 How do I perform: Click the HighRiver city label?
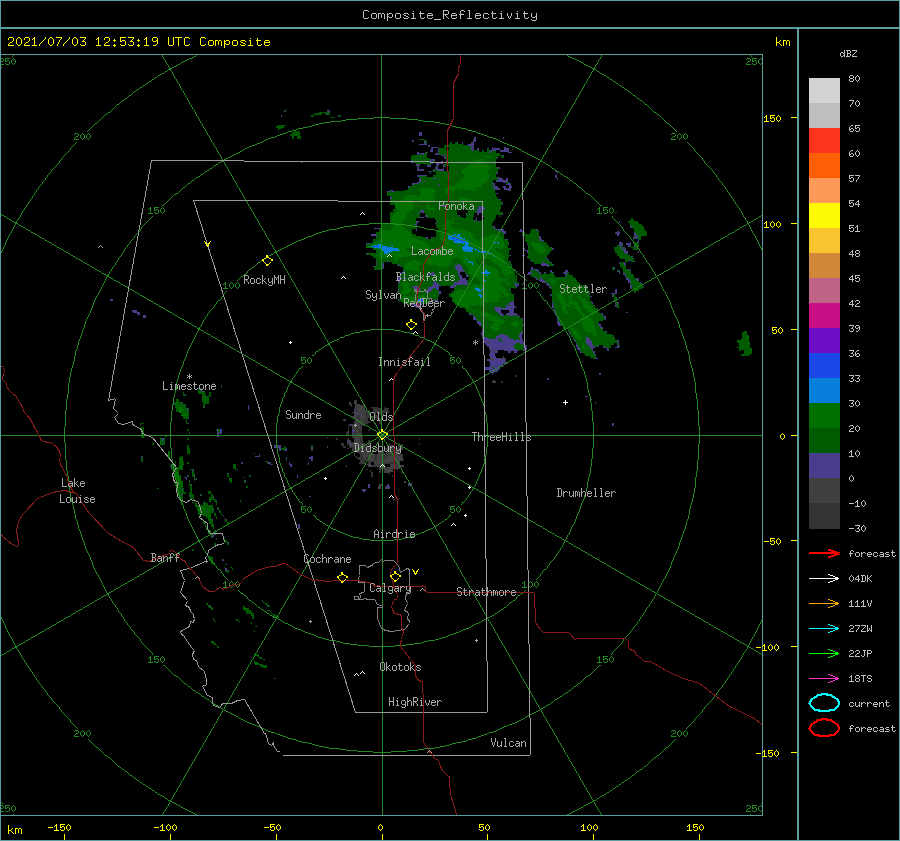tap(415, 702)
